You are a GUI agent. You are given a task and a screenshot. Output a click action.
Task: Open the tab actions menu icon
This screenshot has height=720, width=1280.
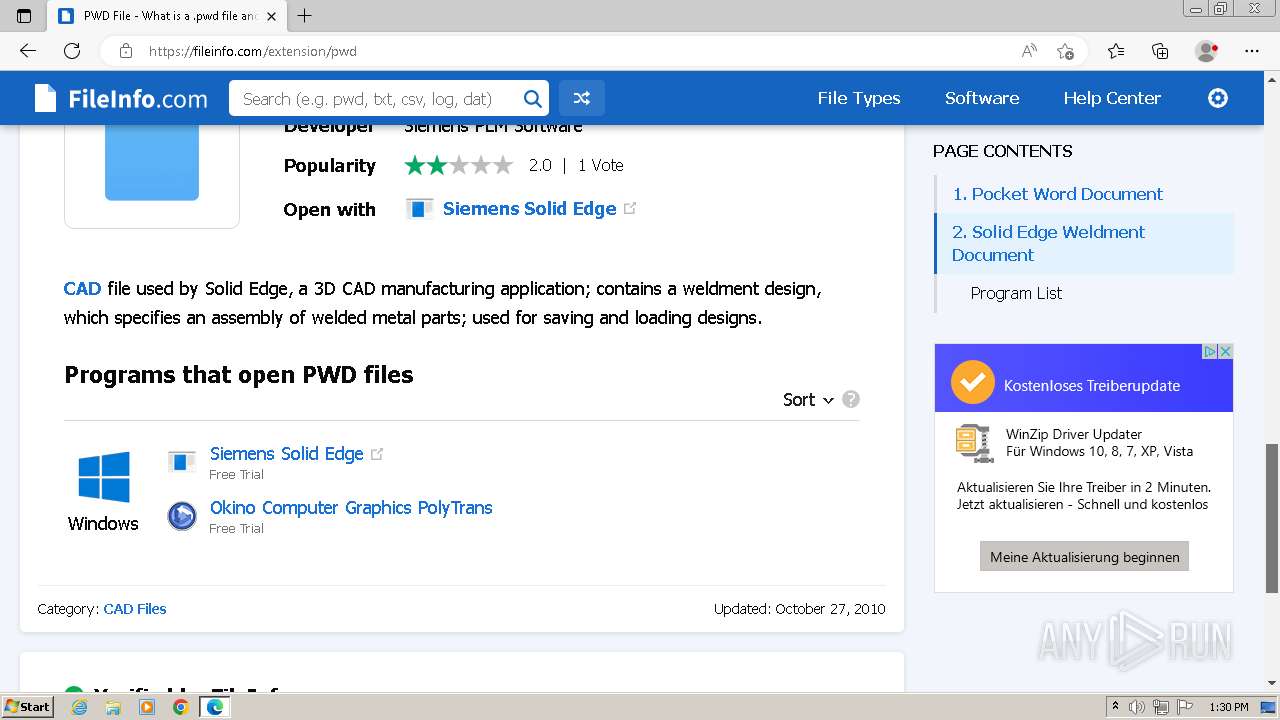point(24,16)
